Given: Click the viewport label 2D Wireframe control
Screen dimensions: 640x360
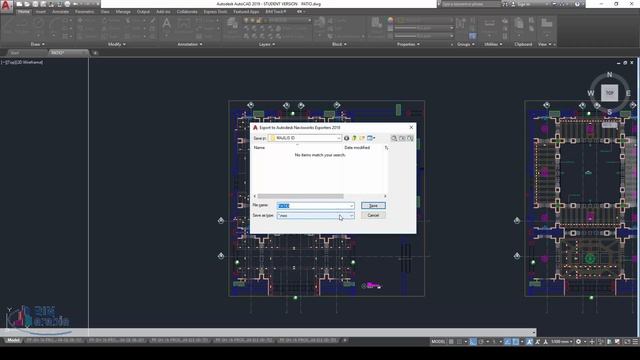Looking at the screenshot, I should (31, 62).
